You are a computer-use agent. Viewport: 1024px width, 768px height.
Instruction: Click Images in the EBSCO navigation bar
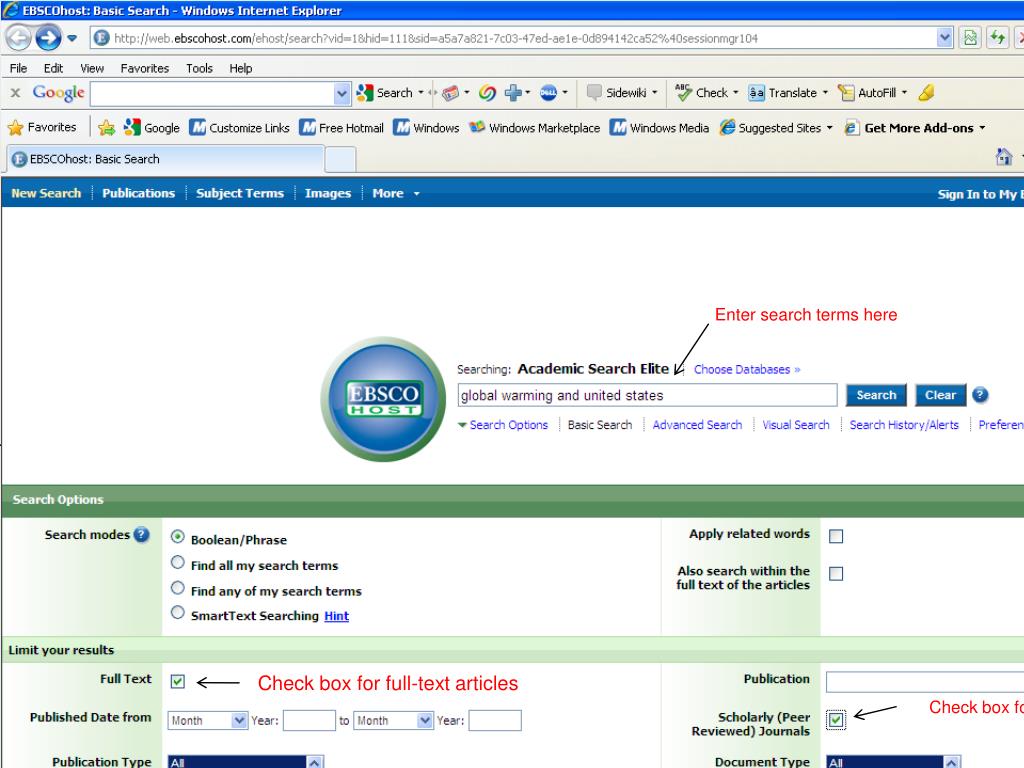(328, 193)
